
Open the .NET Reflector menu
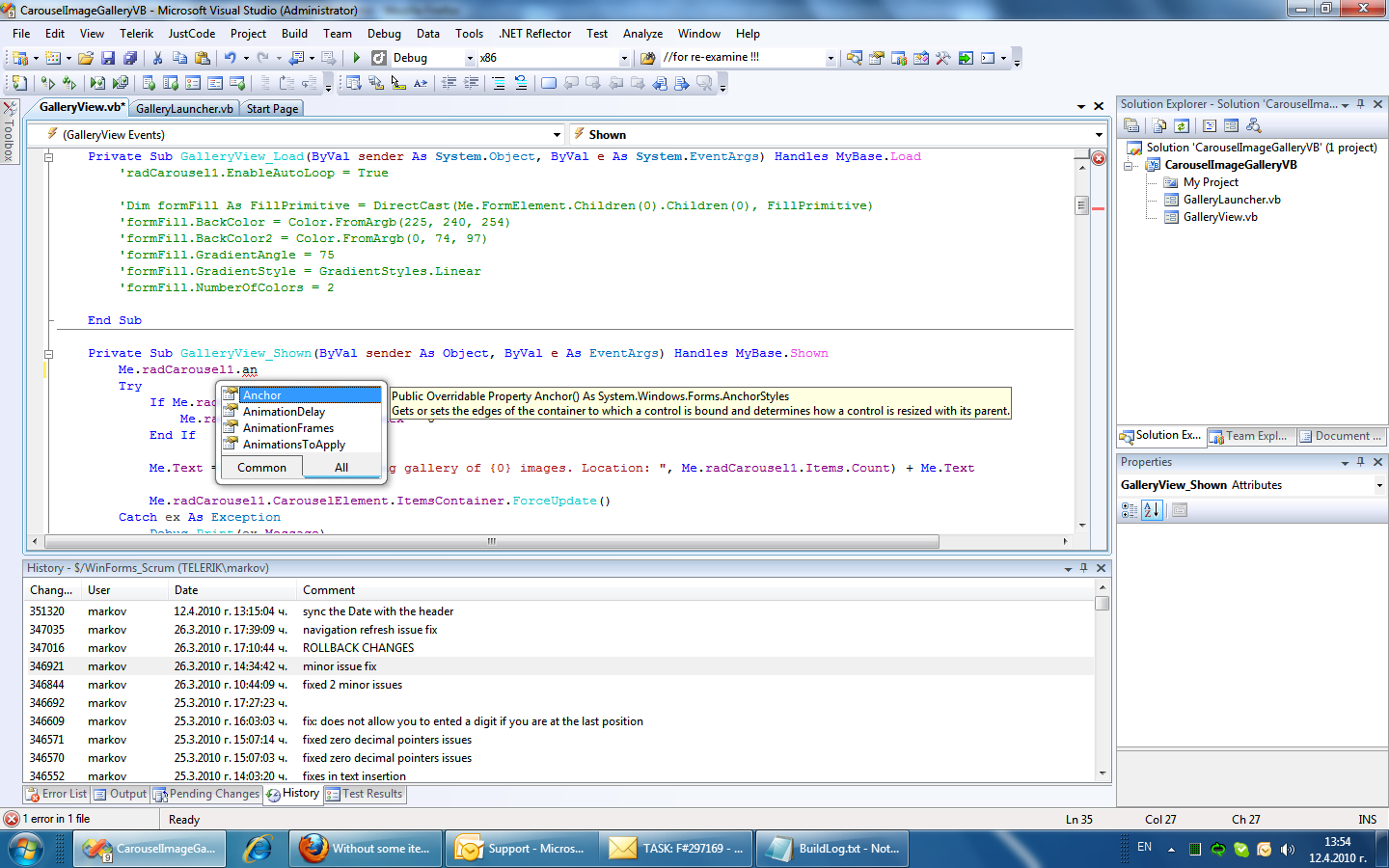click(x=535, y=33)
